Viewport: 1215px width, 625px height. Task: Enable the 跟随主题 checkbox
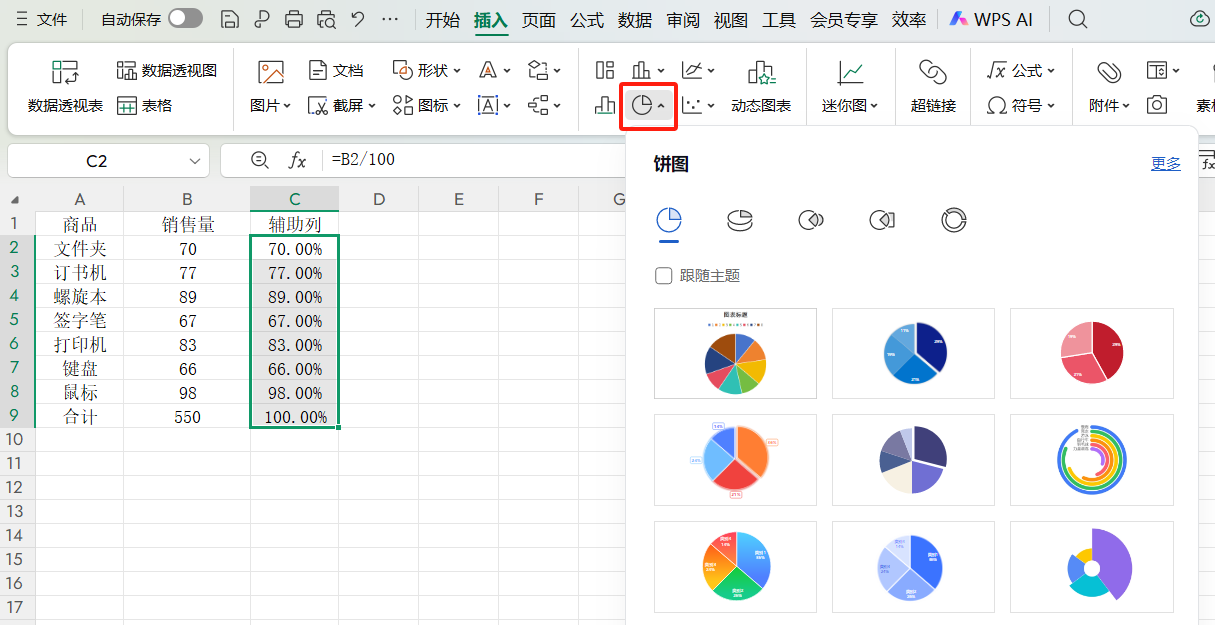(x=663, y=275)
